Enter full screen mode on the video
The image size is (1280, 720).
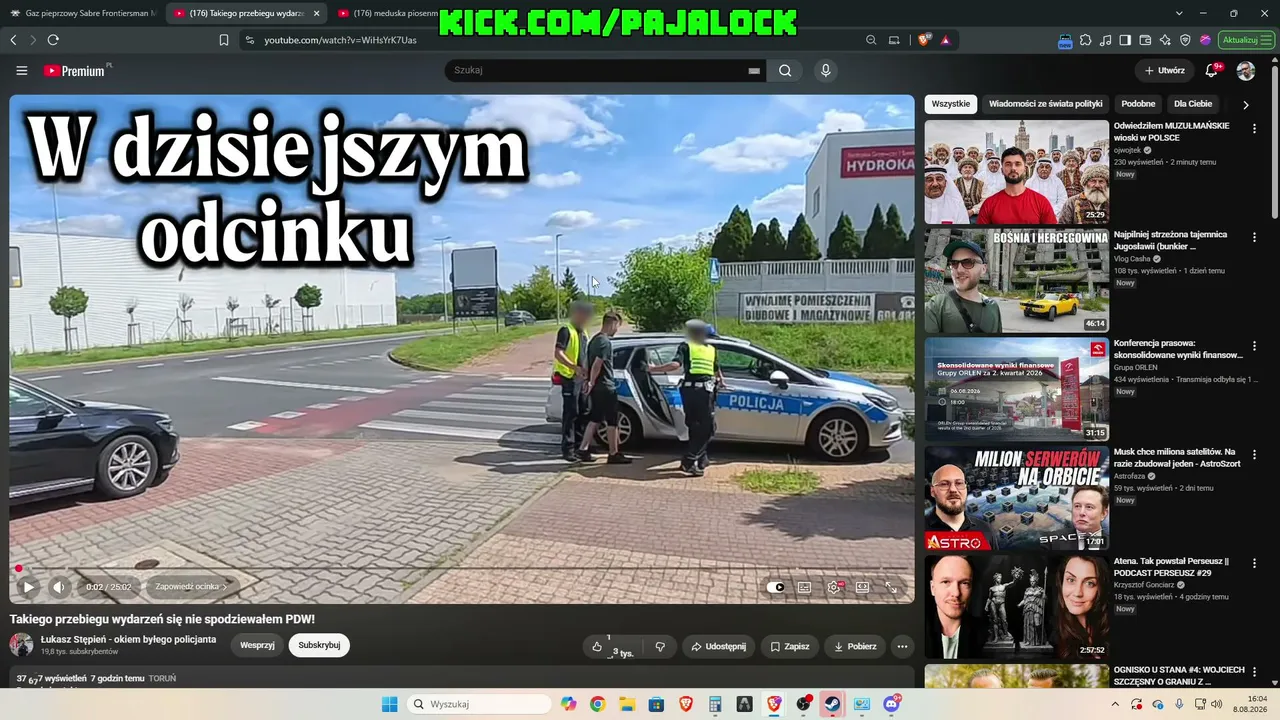point(891,587)
